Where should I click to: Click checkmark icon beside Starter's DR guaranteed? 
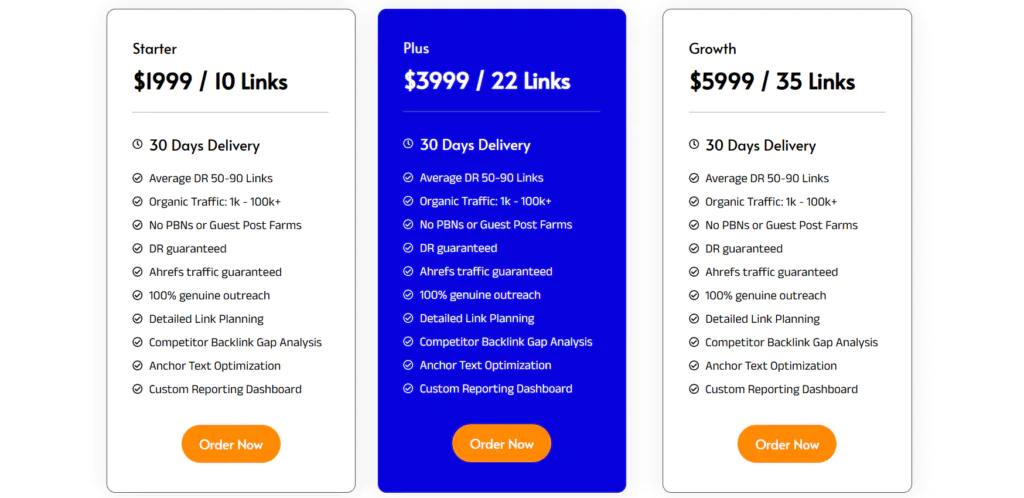coord(137,248)
